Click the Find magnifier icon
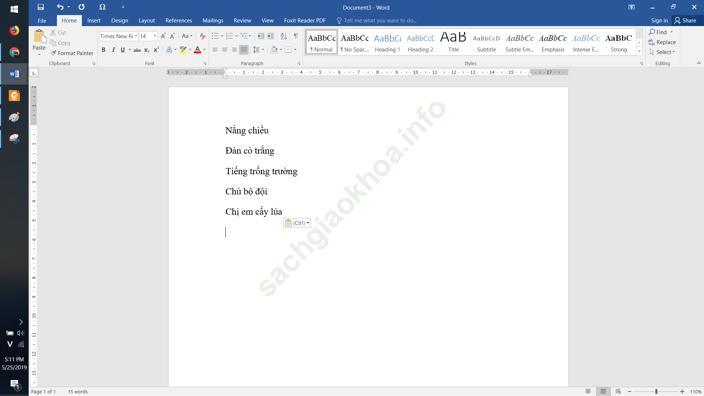This screenshot has width=704, height=396. click(x=652, y=32)
